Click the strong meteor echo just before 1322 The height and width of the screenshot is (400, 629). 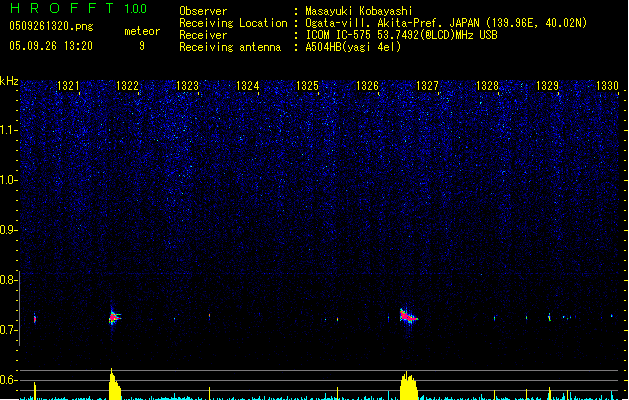coord(114,317)
